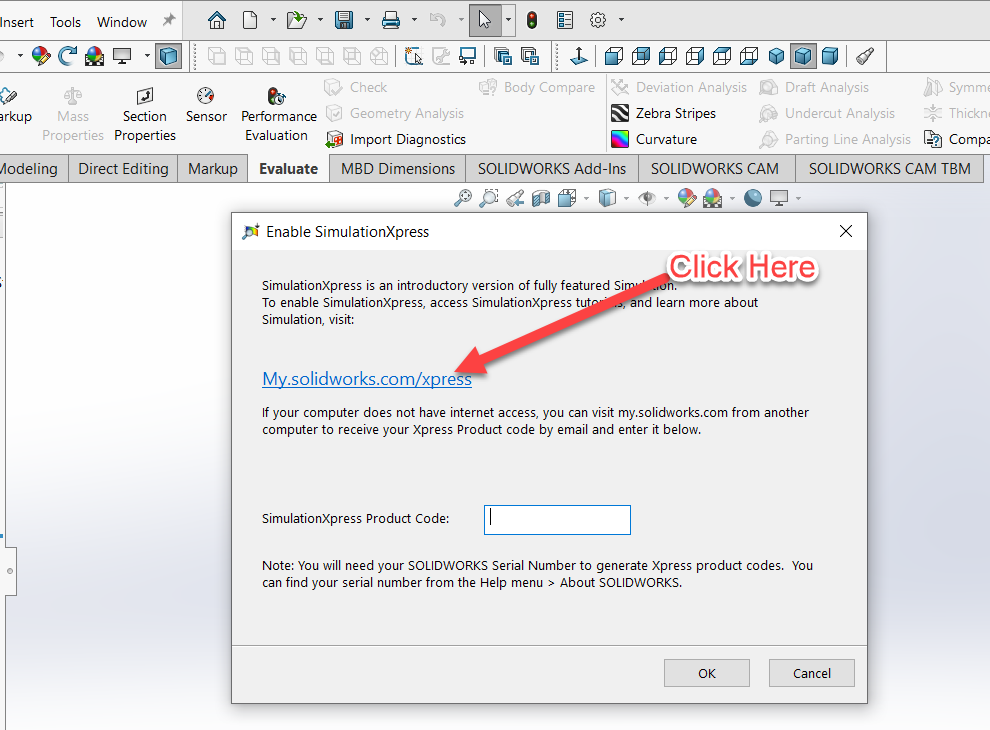
Task: Toggle the pin for the menu bar
Action: 169,21
